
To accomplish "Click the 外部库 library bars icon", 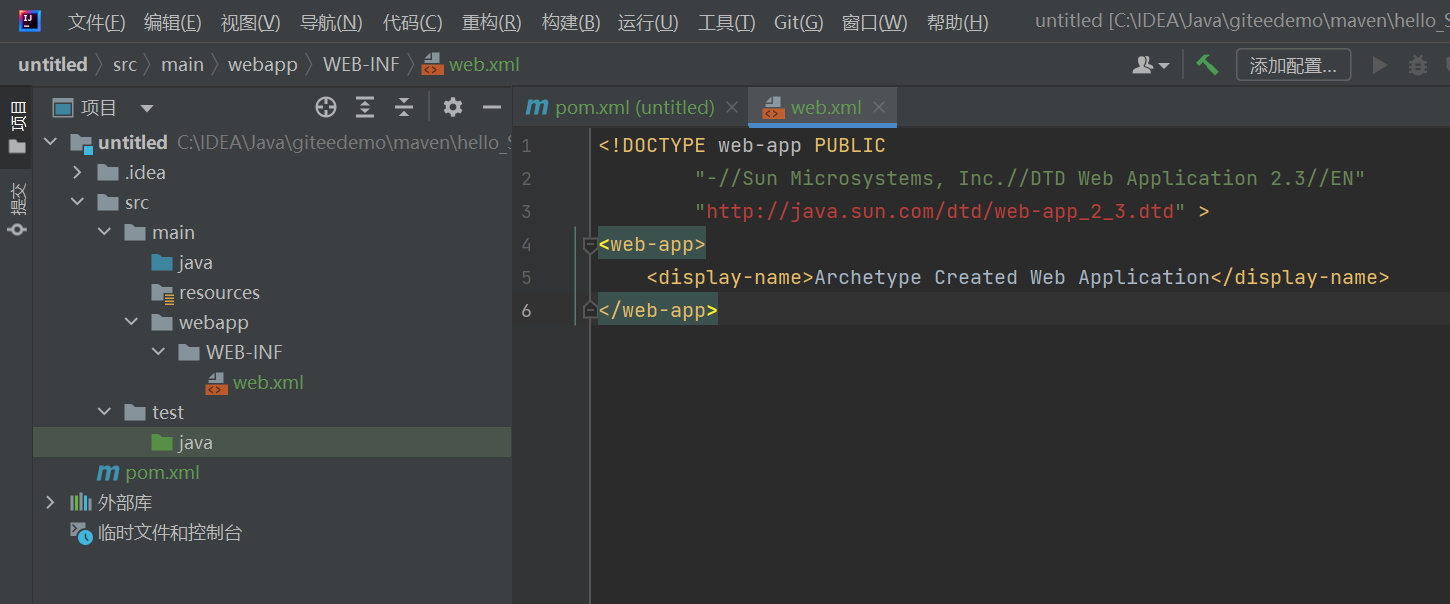I will pyautogui.click(x=80, y=503).
